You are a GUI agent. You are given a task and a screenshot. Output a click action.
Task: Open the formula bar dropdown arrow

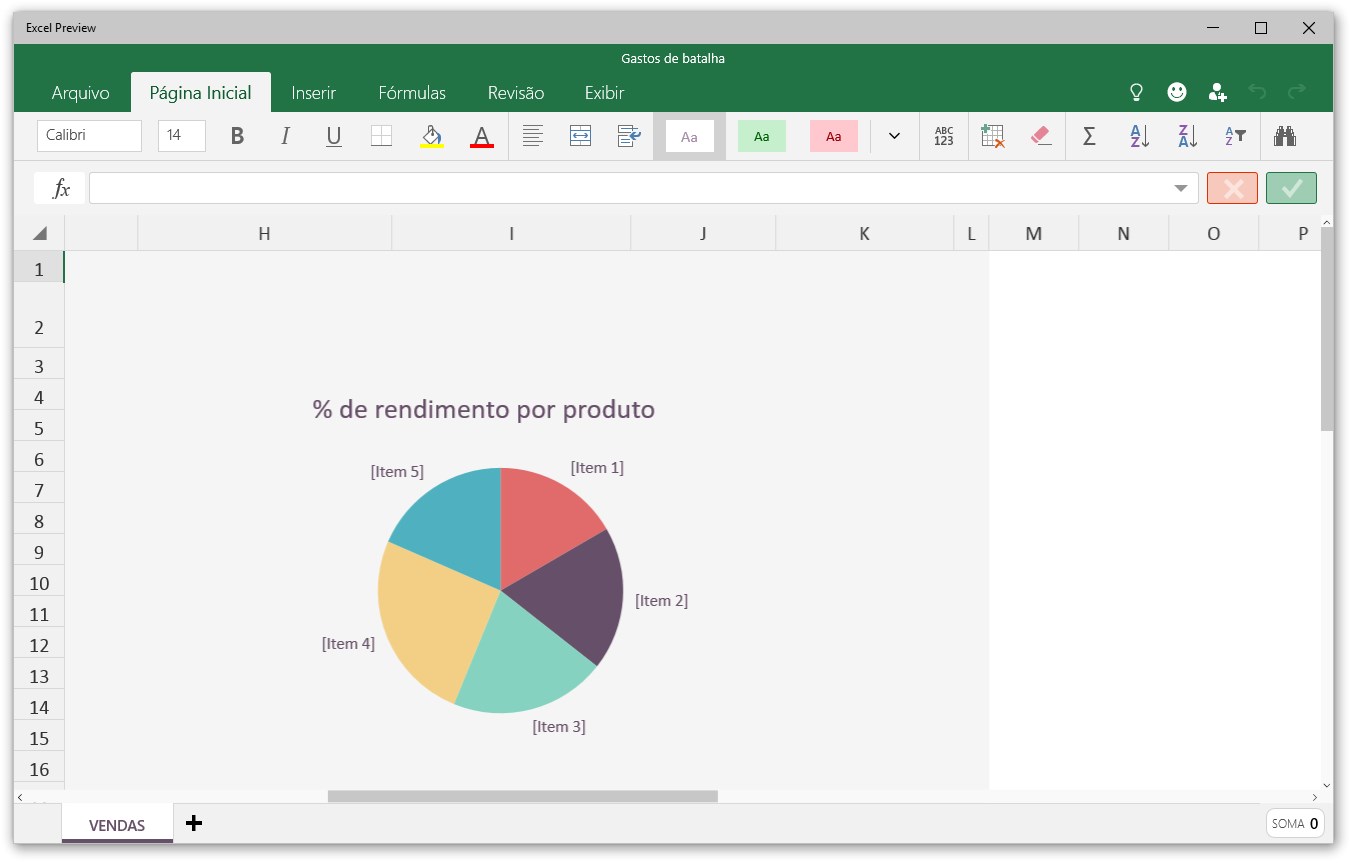[x=1180, y=187]
